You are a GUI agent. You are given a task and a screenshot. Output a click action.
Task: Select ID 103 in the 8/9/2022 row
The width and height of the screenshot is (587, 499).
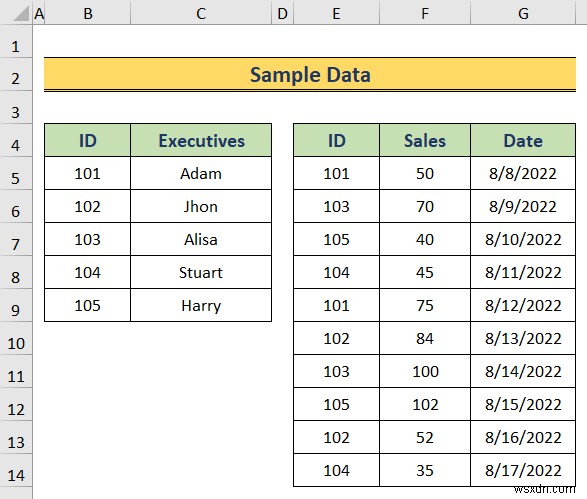coord(337,206)
